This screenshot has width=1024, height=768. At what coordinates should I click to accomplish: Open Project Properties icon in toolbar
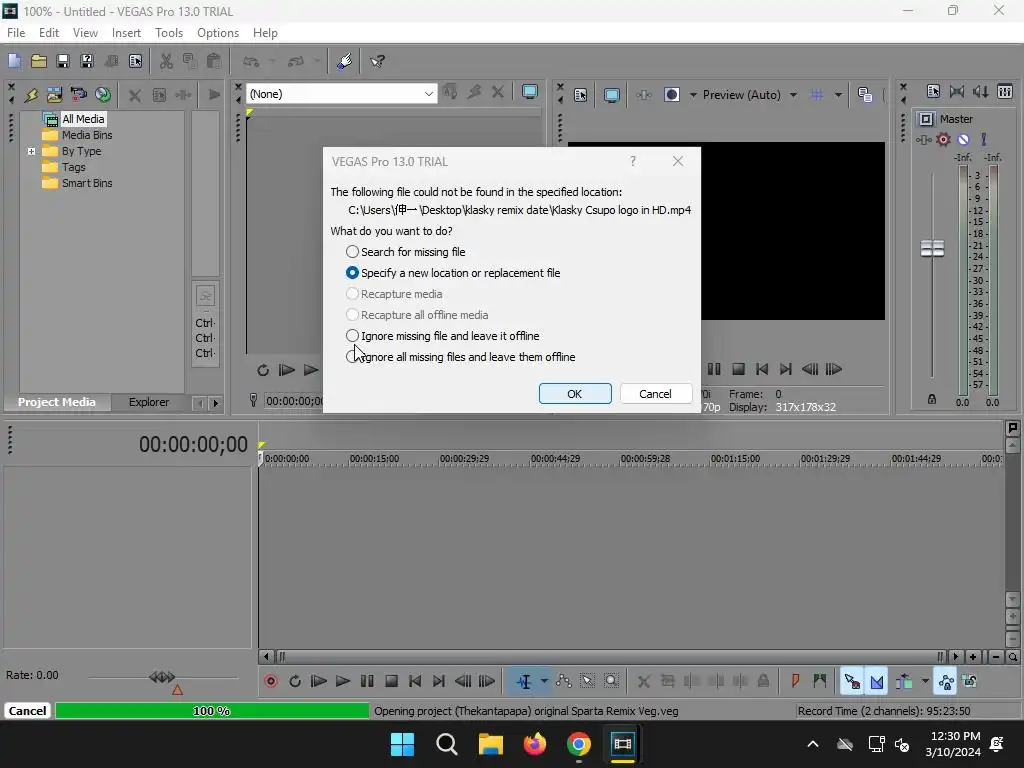click(135, 61)
